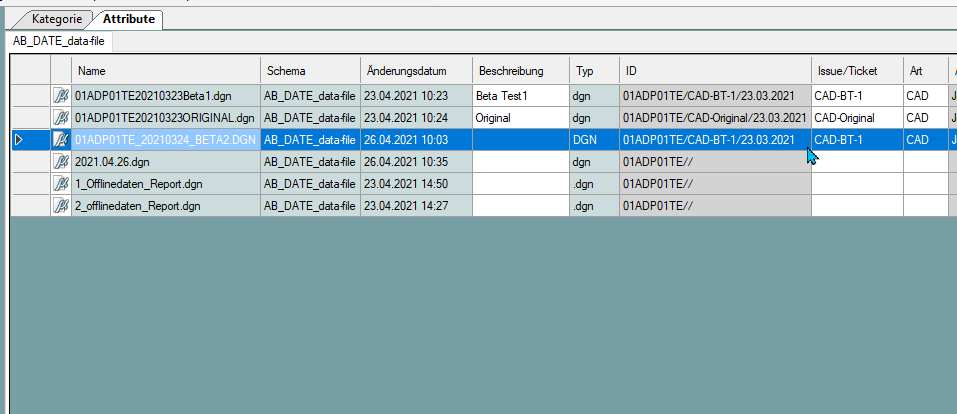The width and height of the screenshot is (957, 414).
Task: Click the 'CAD-Original' Issue/Ticket cell
Action: (x=858, y=118)
